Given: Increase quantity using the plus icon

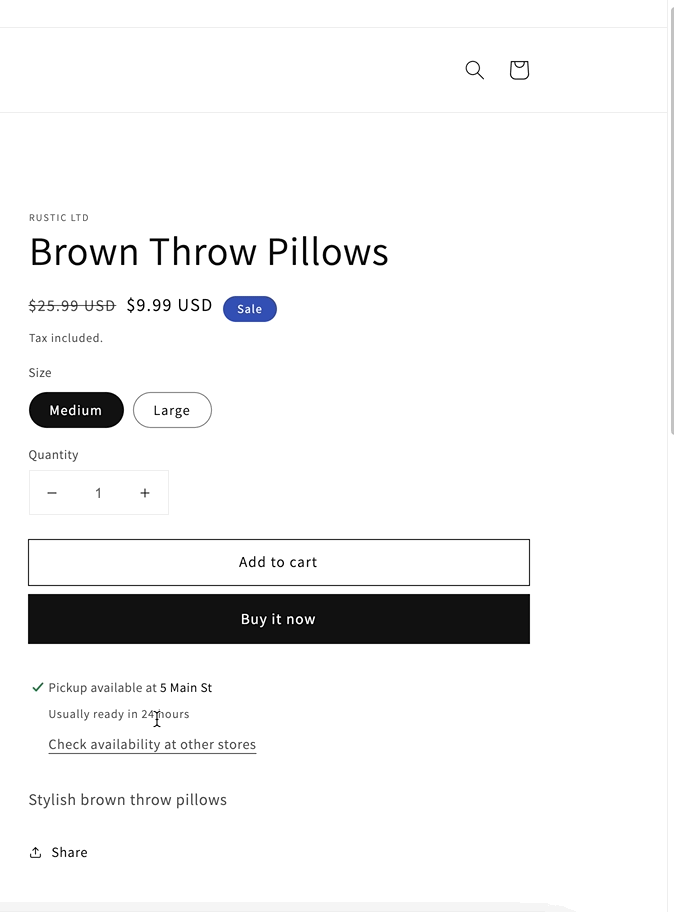Looking at the screenshot, I should pyautogui.click(x=145, y=492).
